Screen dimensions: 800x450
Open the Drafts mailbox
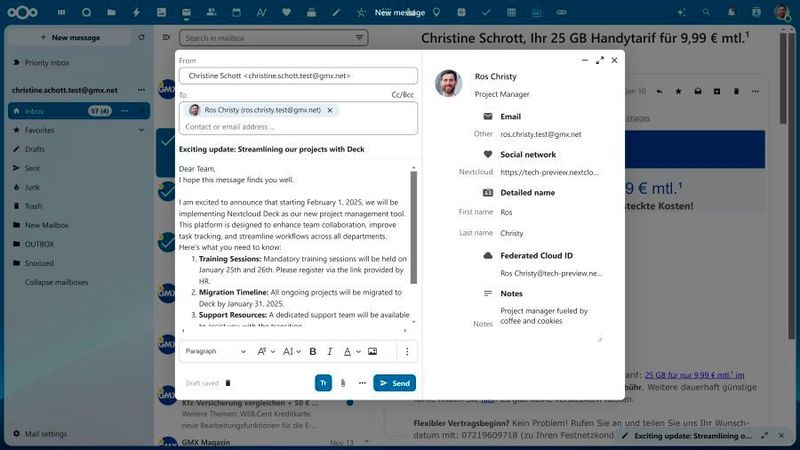click(35, 149)
